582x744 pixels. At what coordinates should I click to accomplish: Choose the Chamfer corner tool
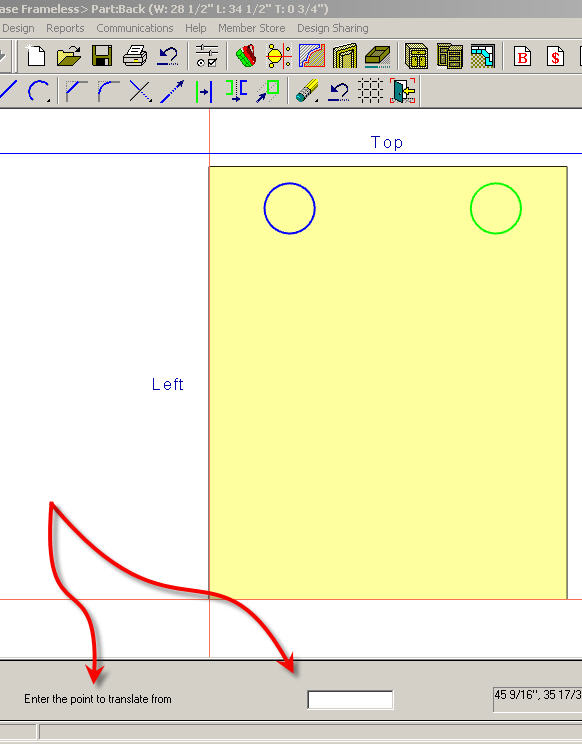(x=76, y=91)
